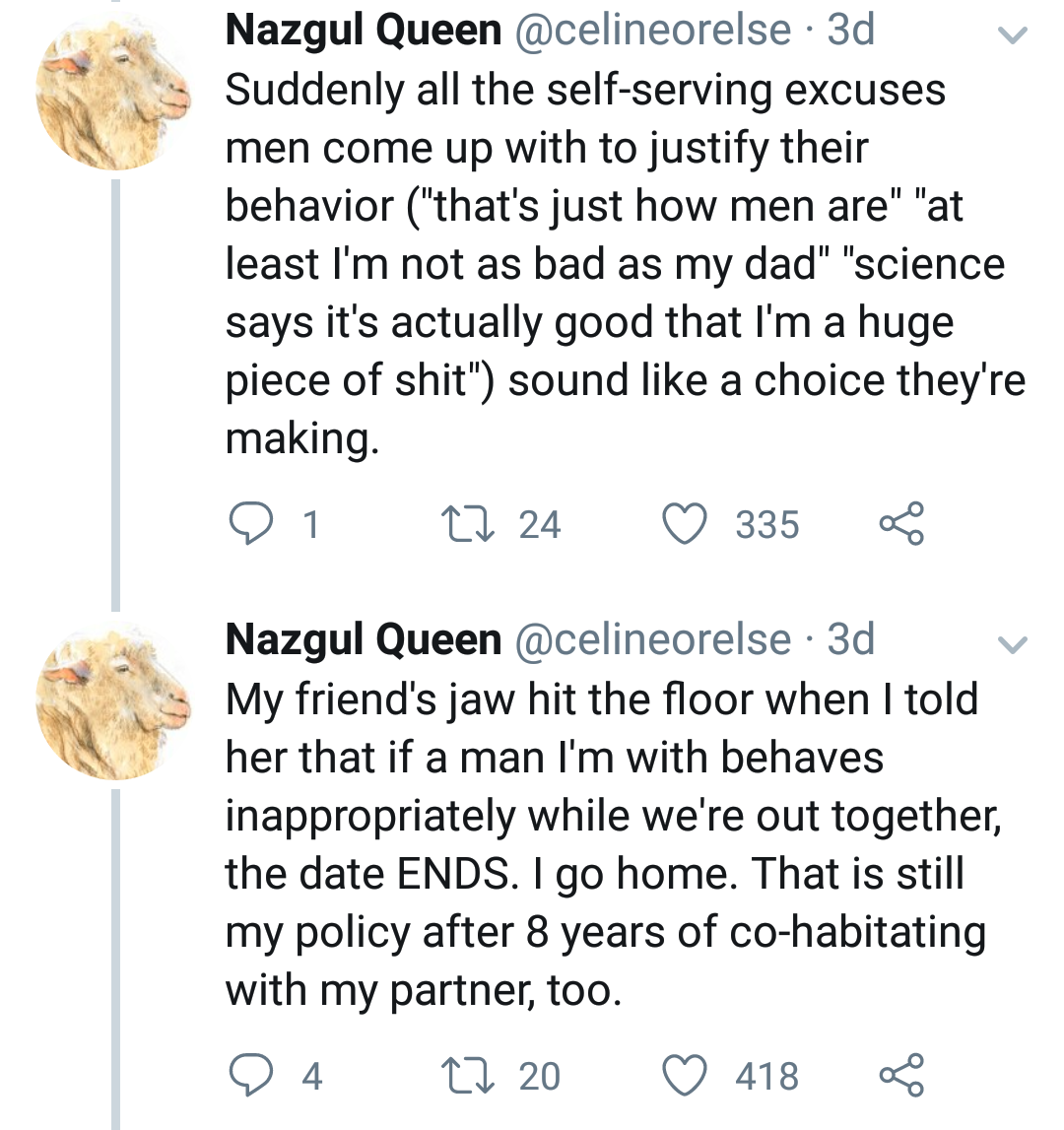Image resolution: width=1064 pixels, height=1130 pixels.
Task: Open second tweet's 3d timestamp
Action: pyautogui.click(x=850, y=640)
